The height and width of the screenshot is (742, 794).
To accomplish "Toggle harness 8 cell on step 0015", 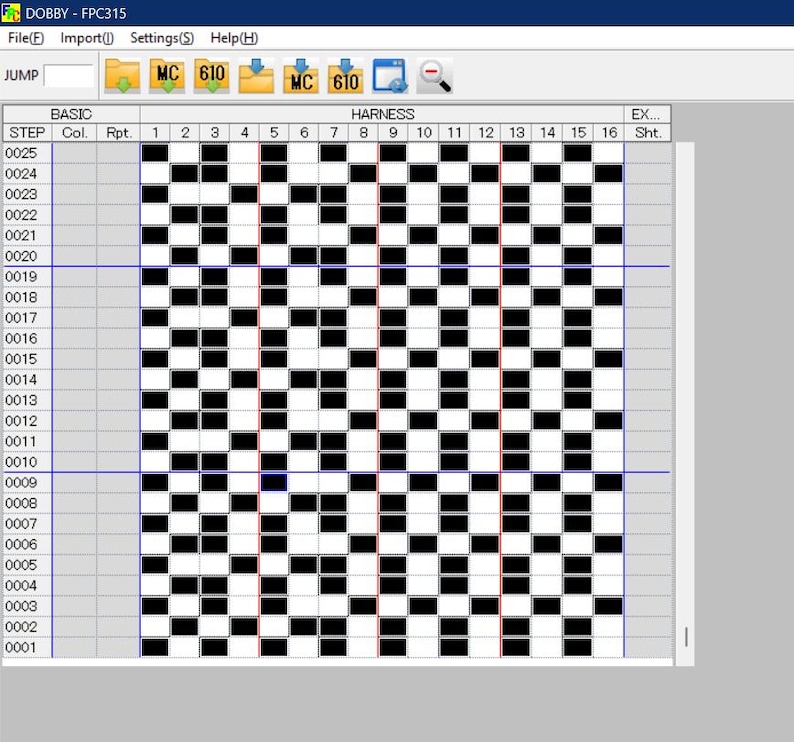I will (x=363, y=359).
